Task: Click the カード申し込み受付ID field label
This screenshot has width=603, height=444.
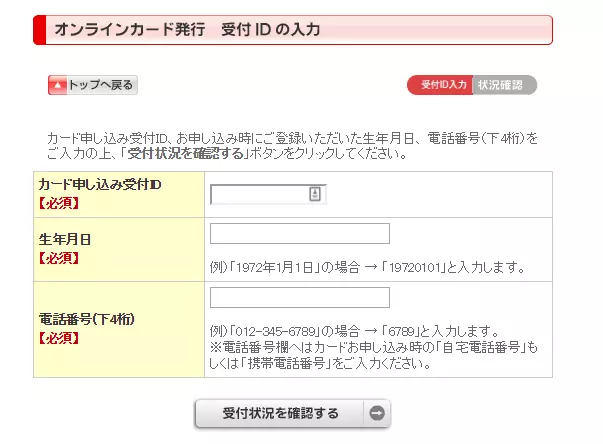Action: click(x=100, y=185)
